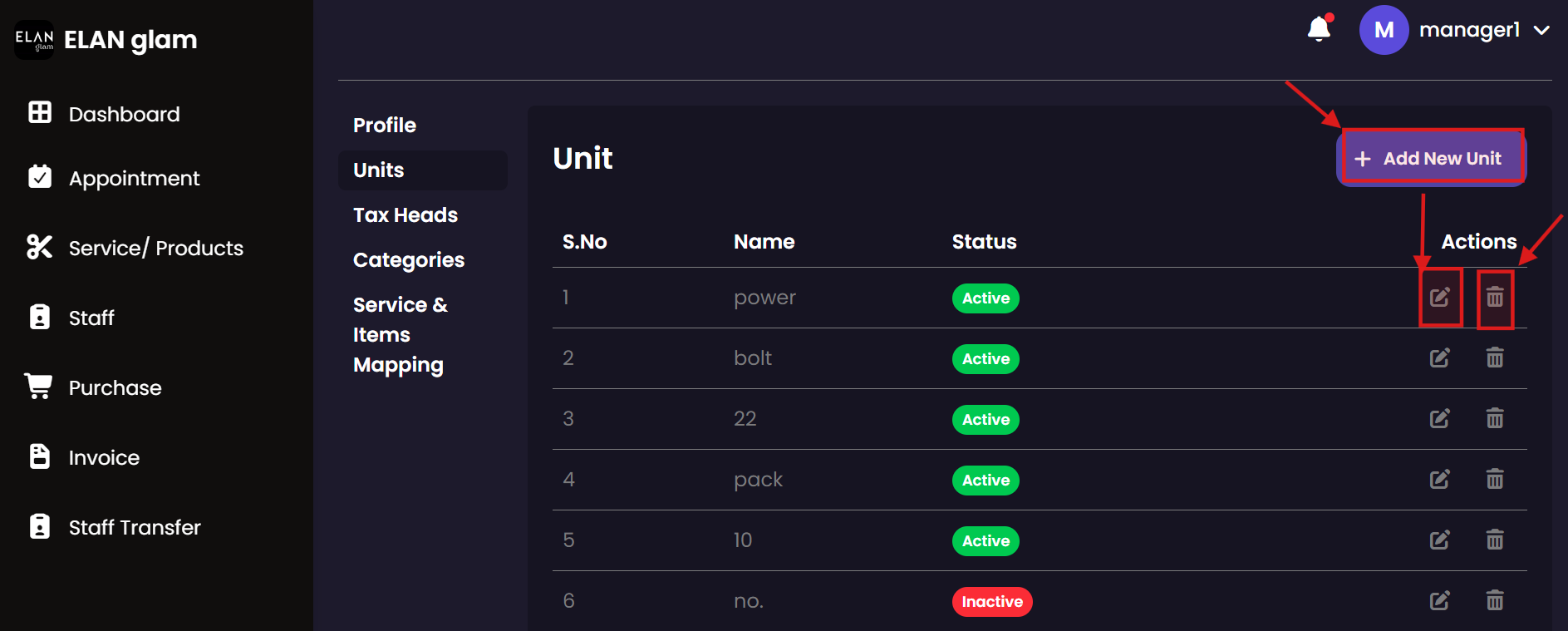
Task: Expand the manager1 account dropdown
Action: click(x=1541, y=31)
